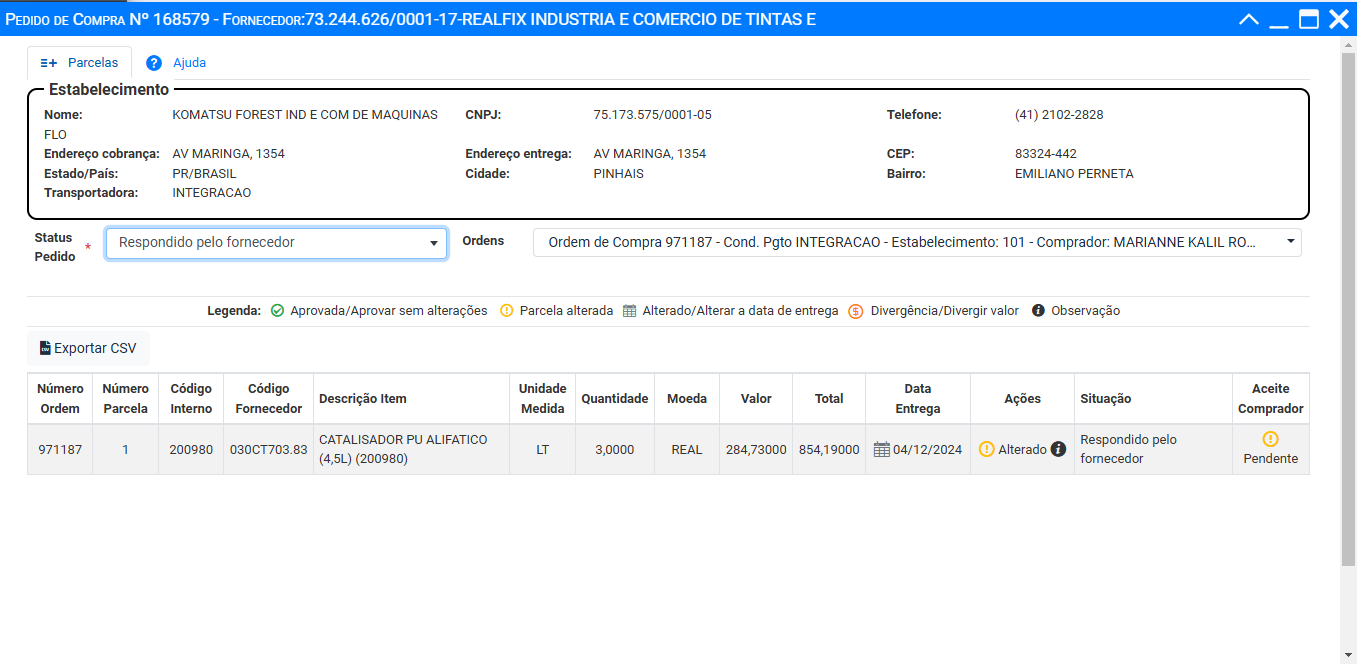1357x664 pixels.
Task: Click the Divergência dollar icon in legend
Action: click(856, 311)
